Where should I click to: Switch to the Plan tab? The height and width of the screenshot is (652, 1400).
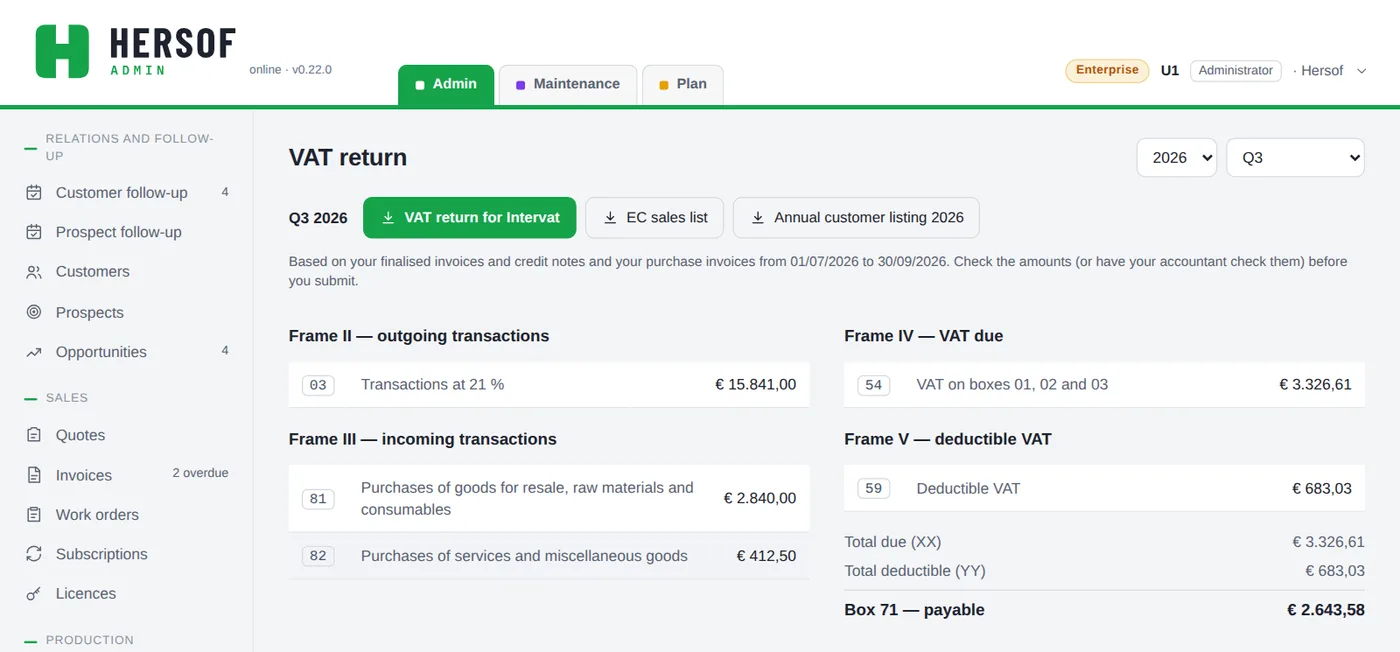(683, 85)
